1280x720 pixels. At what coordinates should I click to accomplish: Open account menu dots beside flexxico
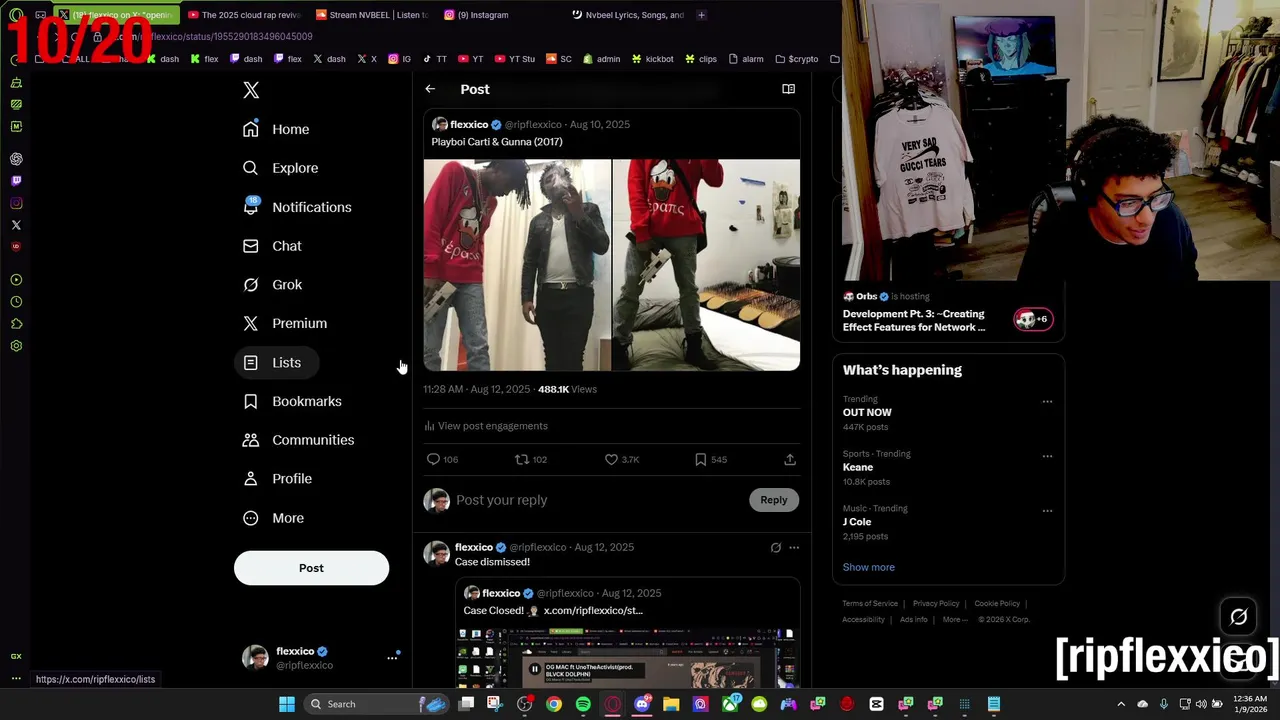coord(392,658)
